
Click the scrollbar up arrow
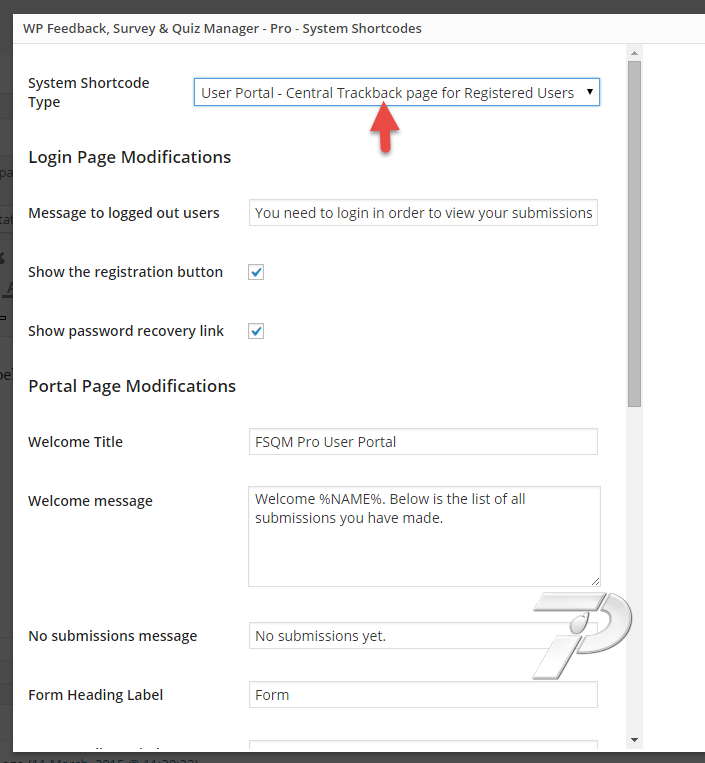click(x=634, y=52)
